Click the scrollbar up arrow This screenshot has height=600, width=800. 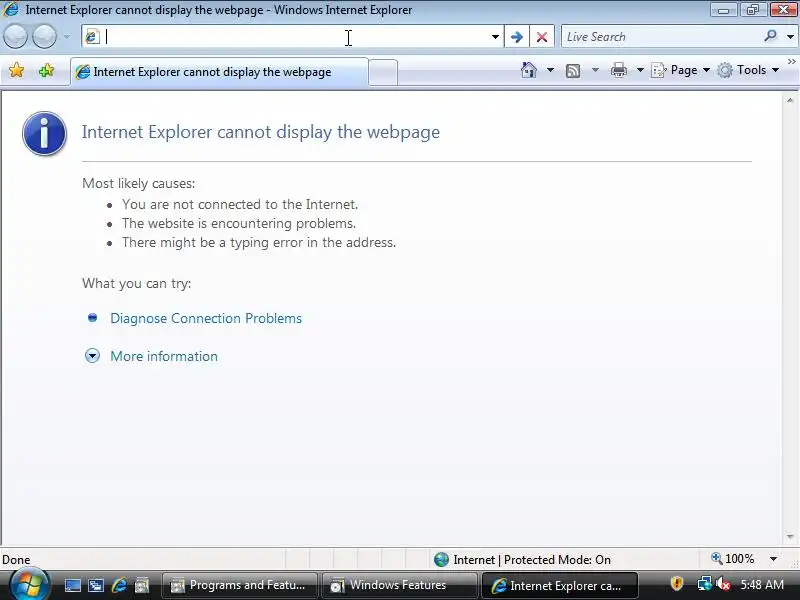[x=790, y=100]
